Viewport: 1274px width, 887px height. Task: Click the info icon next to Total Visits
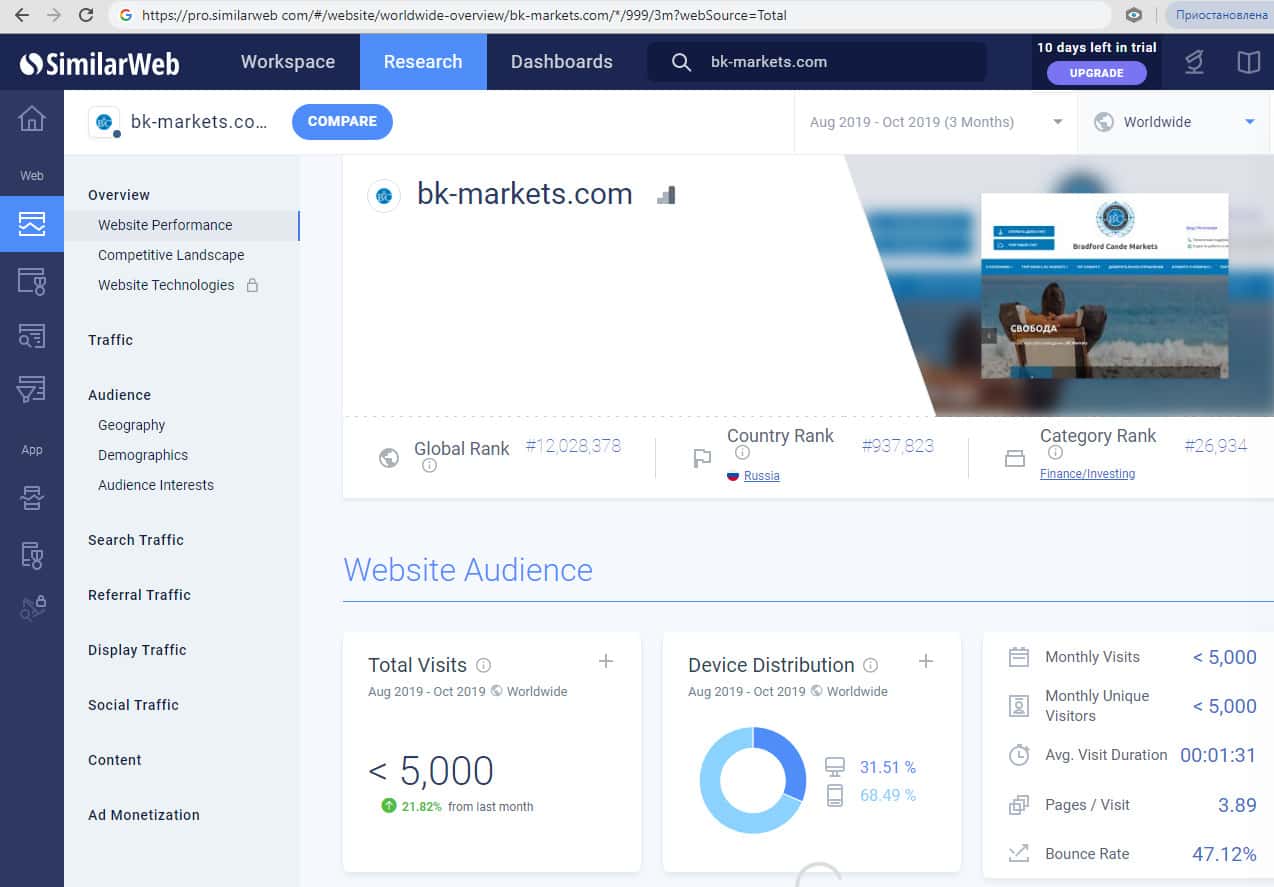484,665
